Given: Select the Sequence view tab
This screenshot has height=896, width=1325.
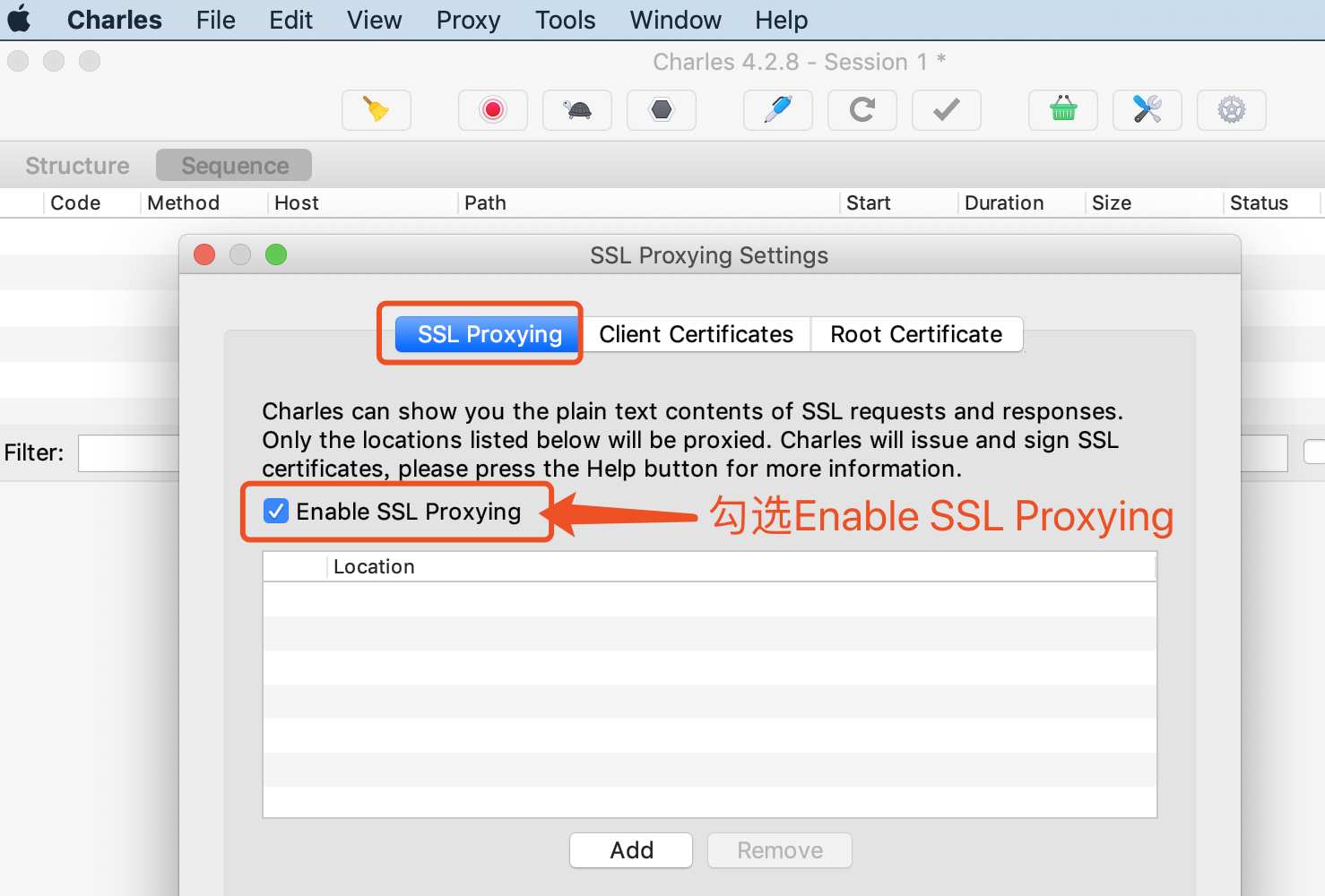Looking at the screenshot, I should pyautogui.click(x=235, y=166).
